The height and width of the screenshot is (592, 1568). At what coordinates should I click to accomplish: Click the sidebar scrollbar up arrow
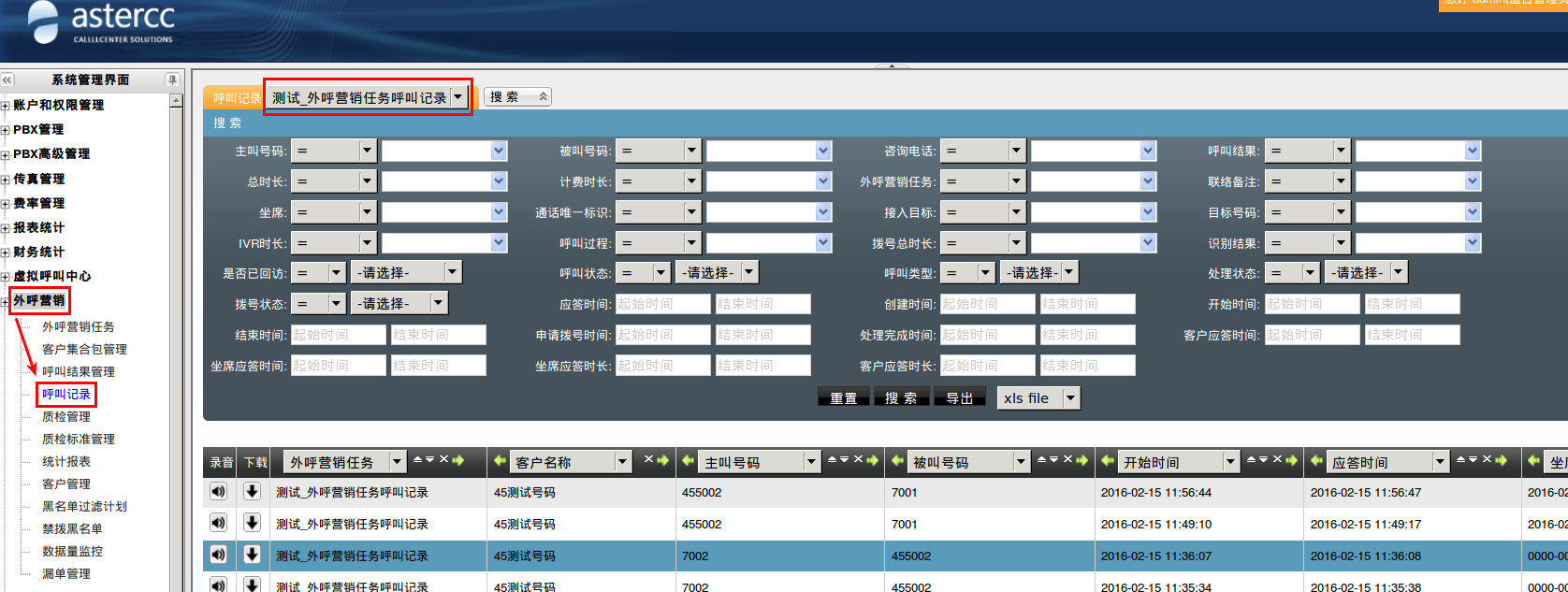pyautogui.click(x=176, y=100)
